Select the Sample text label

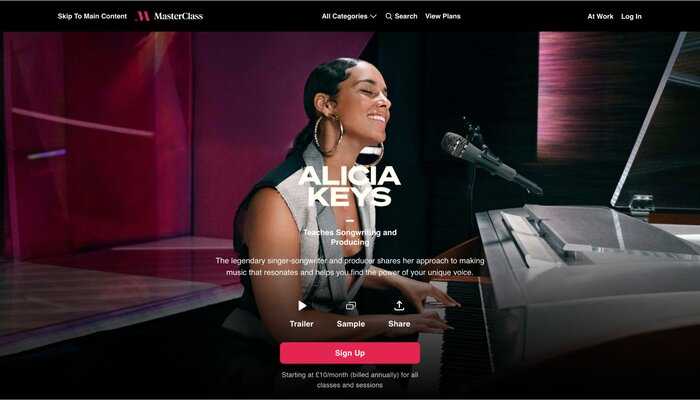click(x=351, y=324)
